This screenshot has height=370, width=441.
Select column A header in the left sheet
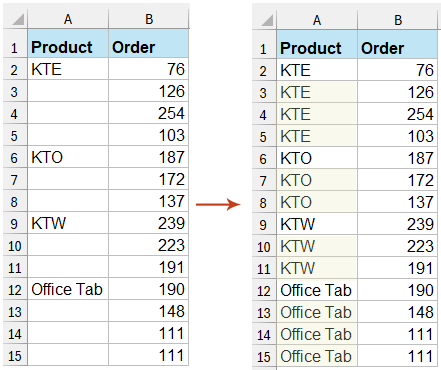[x=68, y=19]
